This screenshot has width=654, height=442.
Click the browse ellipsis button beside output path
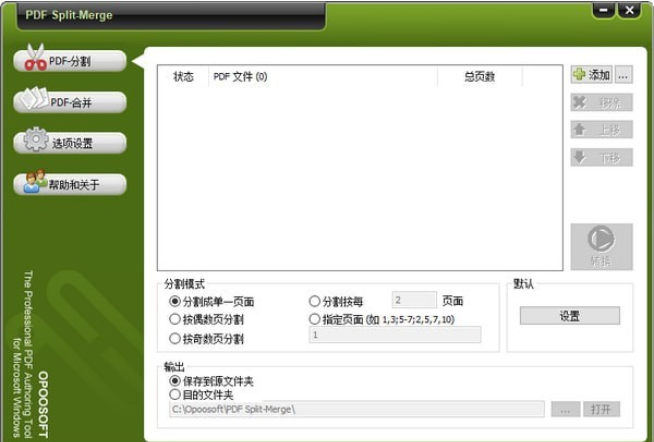click(565, 409)
